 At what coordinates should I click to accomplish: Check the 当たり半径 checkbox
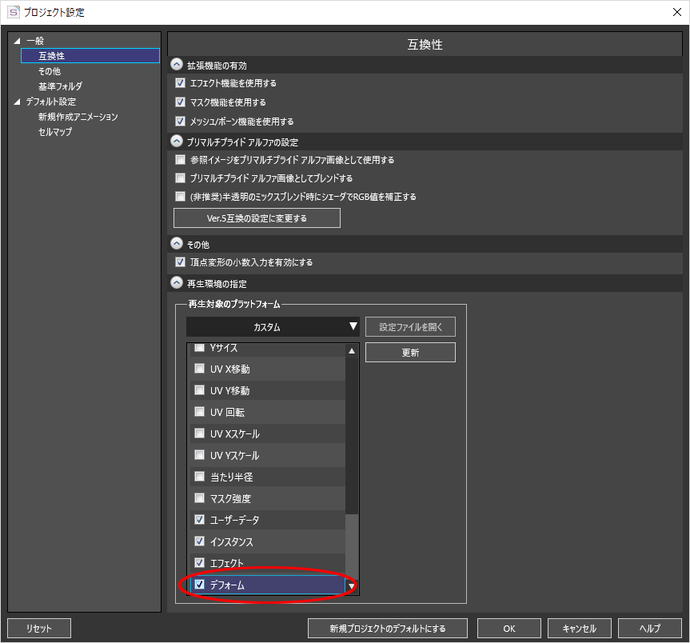point(199,476)
